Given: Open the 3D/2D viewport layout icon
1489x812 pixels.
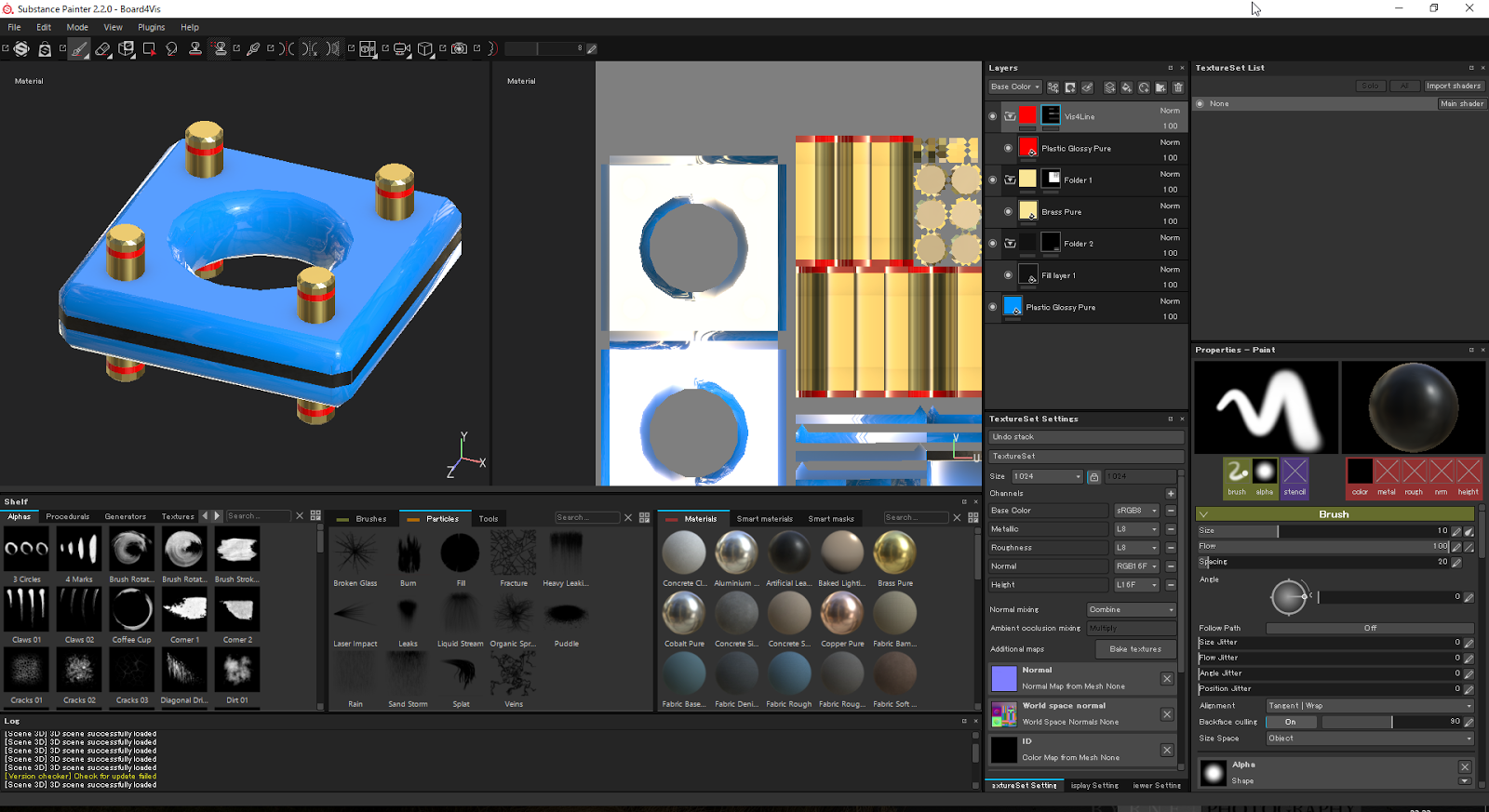Looking at the screenshot, I should [x=369, y=48].
